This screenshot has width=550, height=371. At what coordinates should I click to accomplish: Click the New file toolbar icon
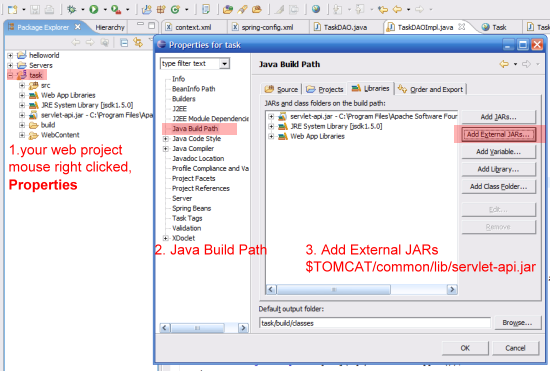tap(13, 9)
